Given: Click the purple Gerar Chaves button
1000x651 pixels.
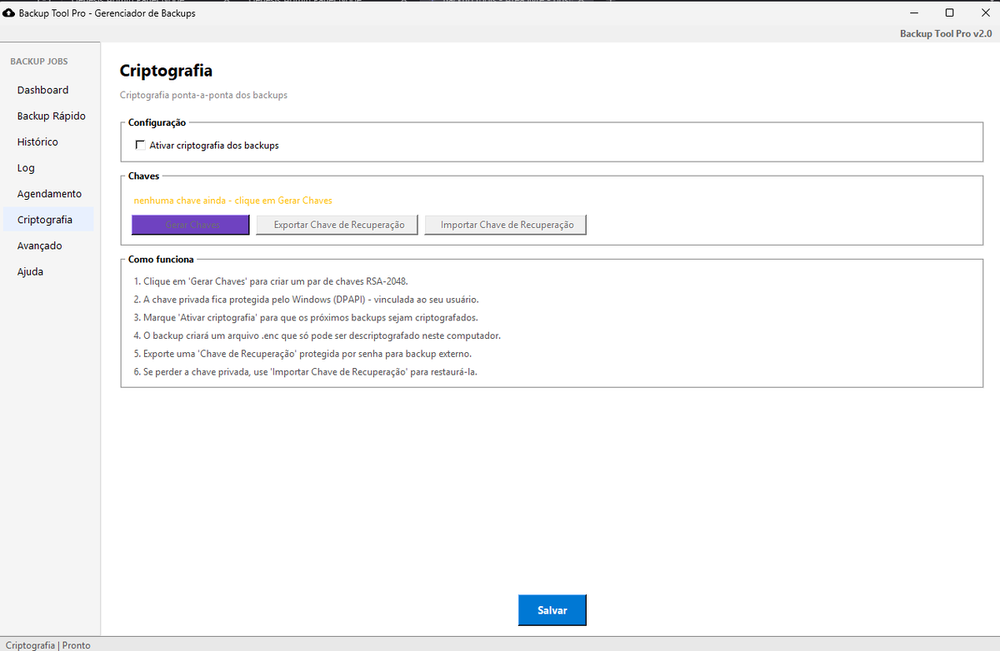Looking at the screenshot, I should tap(191, 224).
